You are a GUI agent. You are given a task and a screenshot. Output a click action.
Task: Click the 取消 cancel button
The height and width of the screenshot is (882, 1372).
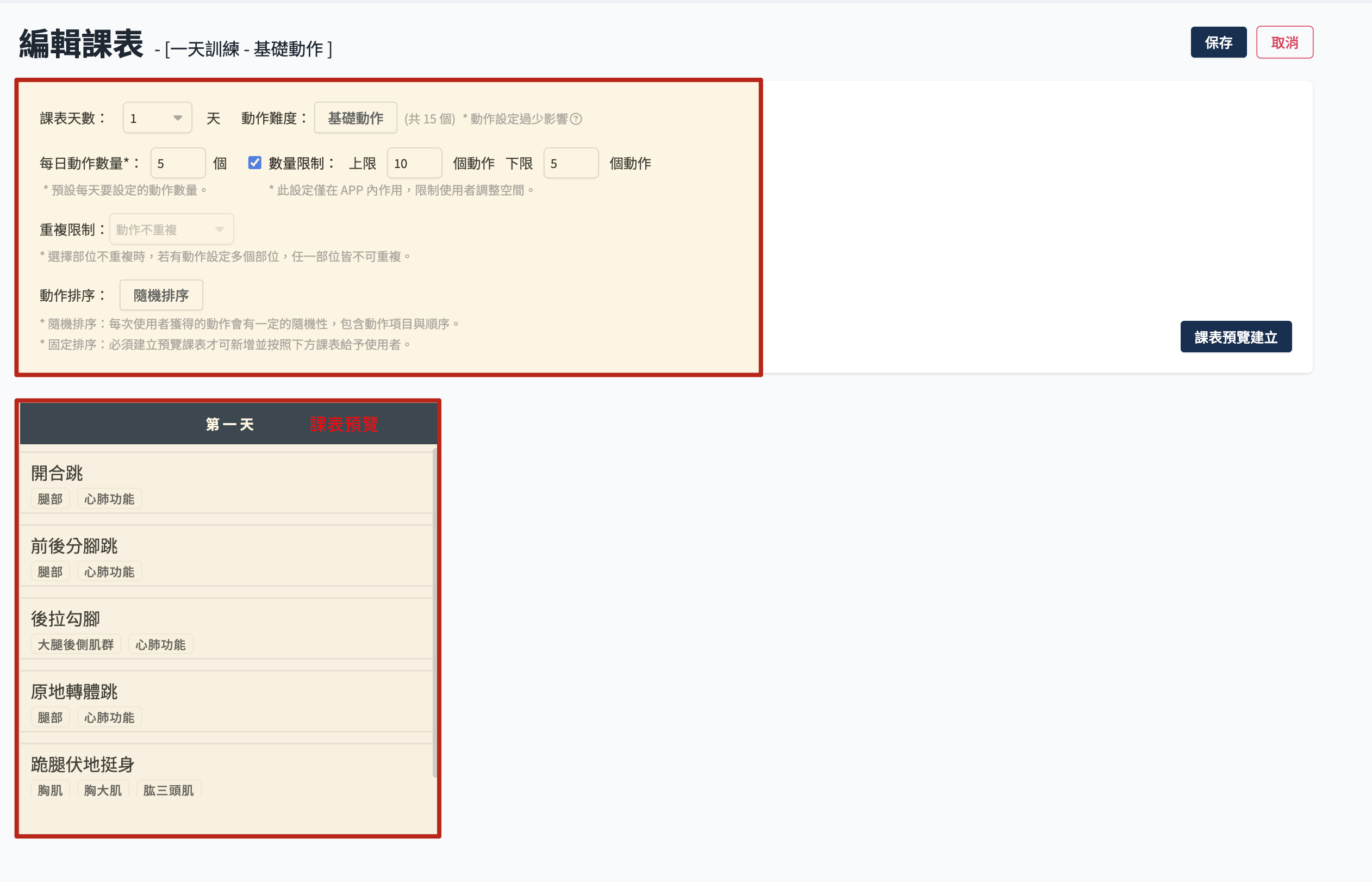click(1285, 42)
